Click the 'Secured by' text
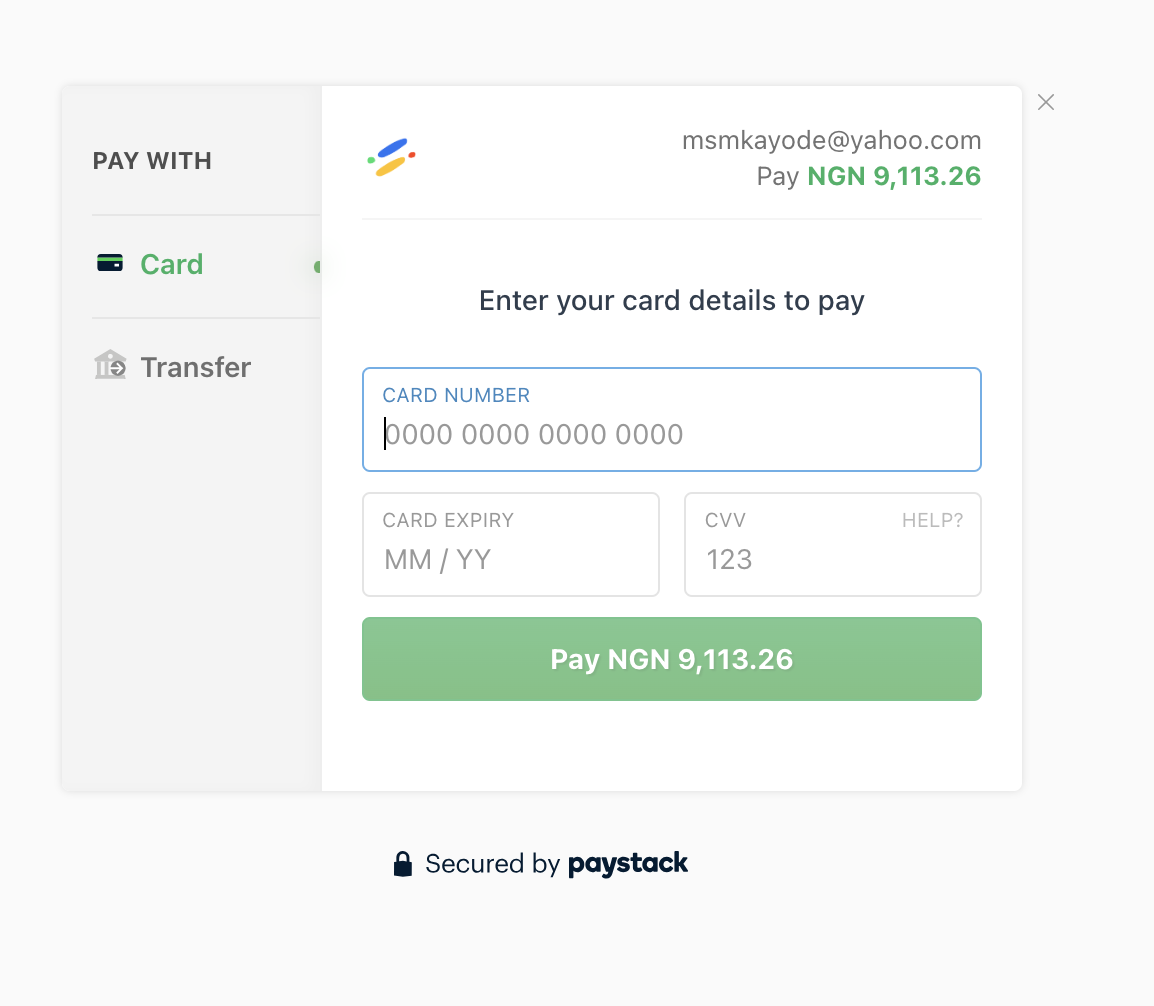1154x1006 pixels. pos(493,864)
